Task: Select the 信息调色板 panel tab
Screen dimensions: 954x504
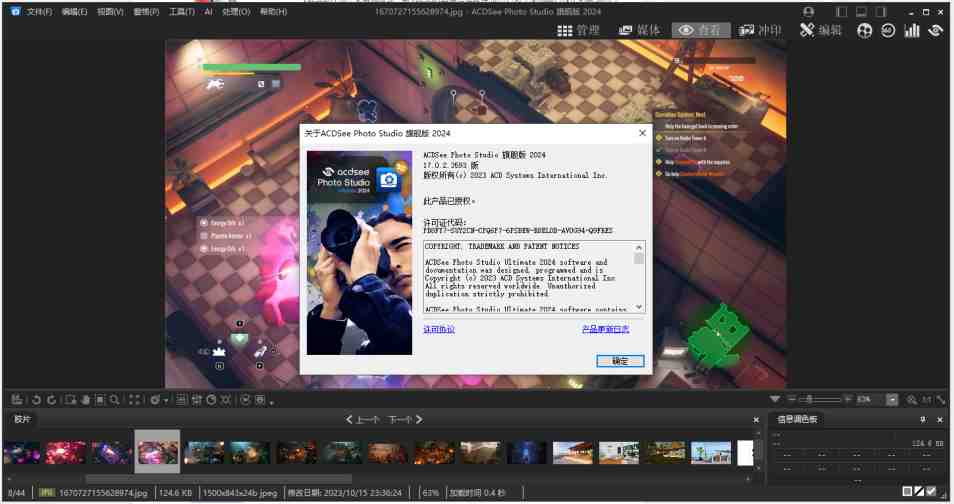Action: 797,419
